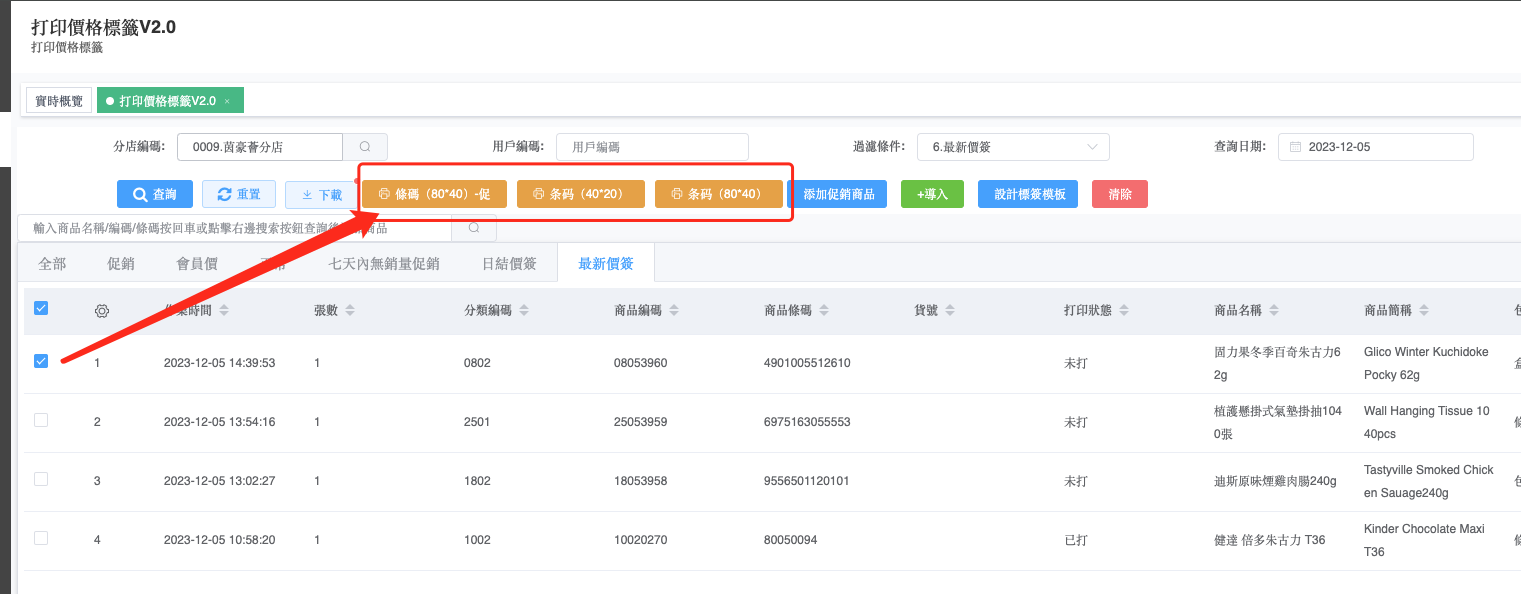The width and height of the screenshot is (1521, 594).
Task: Sort by 打印狀態 column arrows
Action: pos(1124,311)
